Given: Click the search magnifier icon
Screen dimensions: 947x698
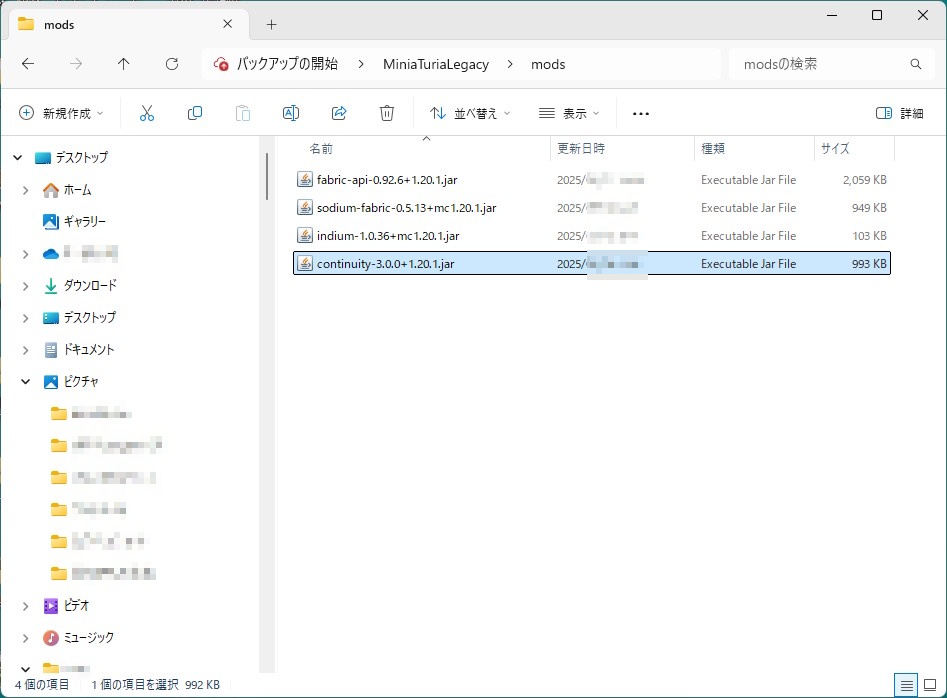Looking at the screenshot, I should tap(916, 64).
